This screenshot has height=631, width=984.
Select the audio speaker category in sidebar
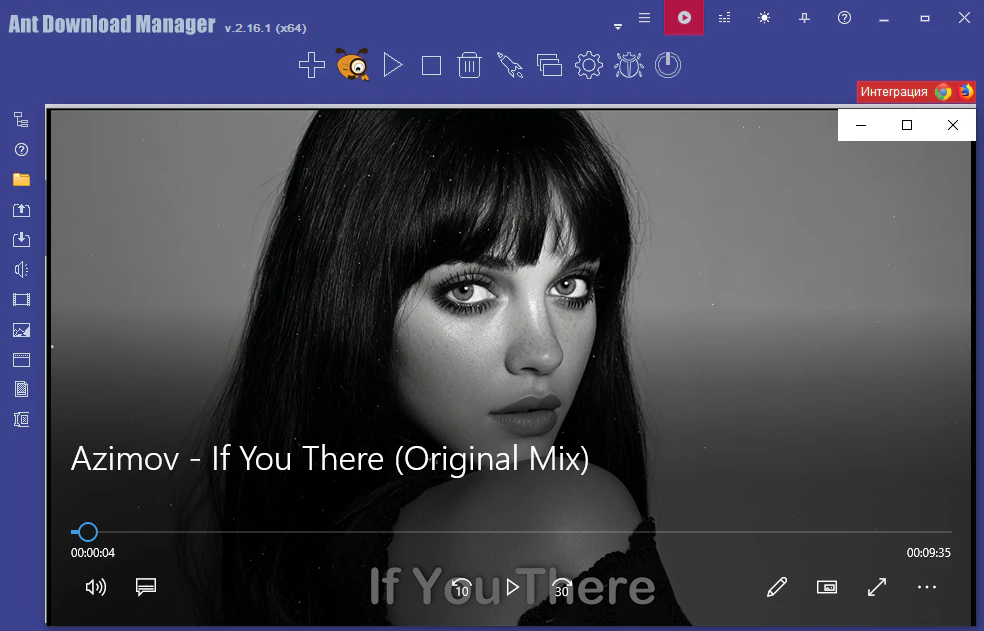pyautogui.click(x=21, y=269)
